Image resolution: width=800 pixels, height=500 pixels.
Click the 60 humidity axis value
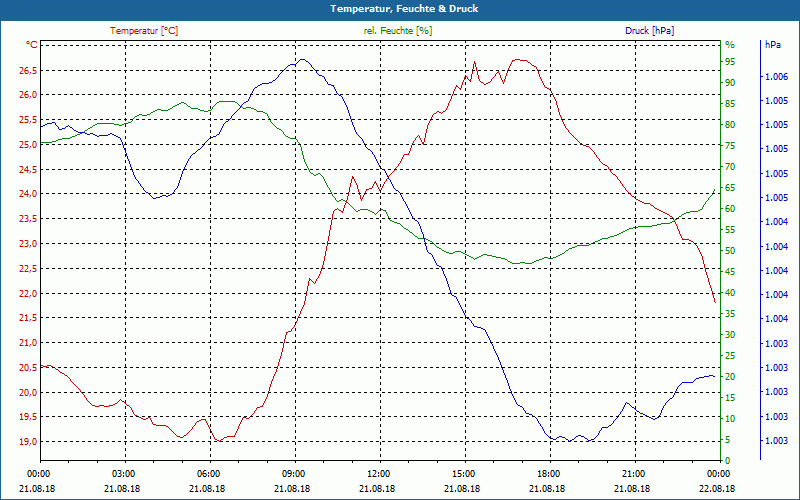730,209
